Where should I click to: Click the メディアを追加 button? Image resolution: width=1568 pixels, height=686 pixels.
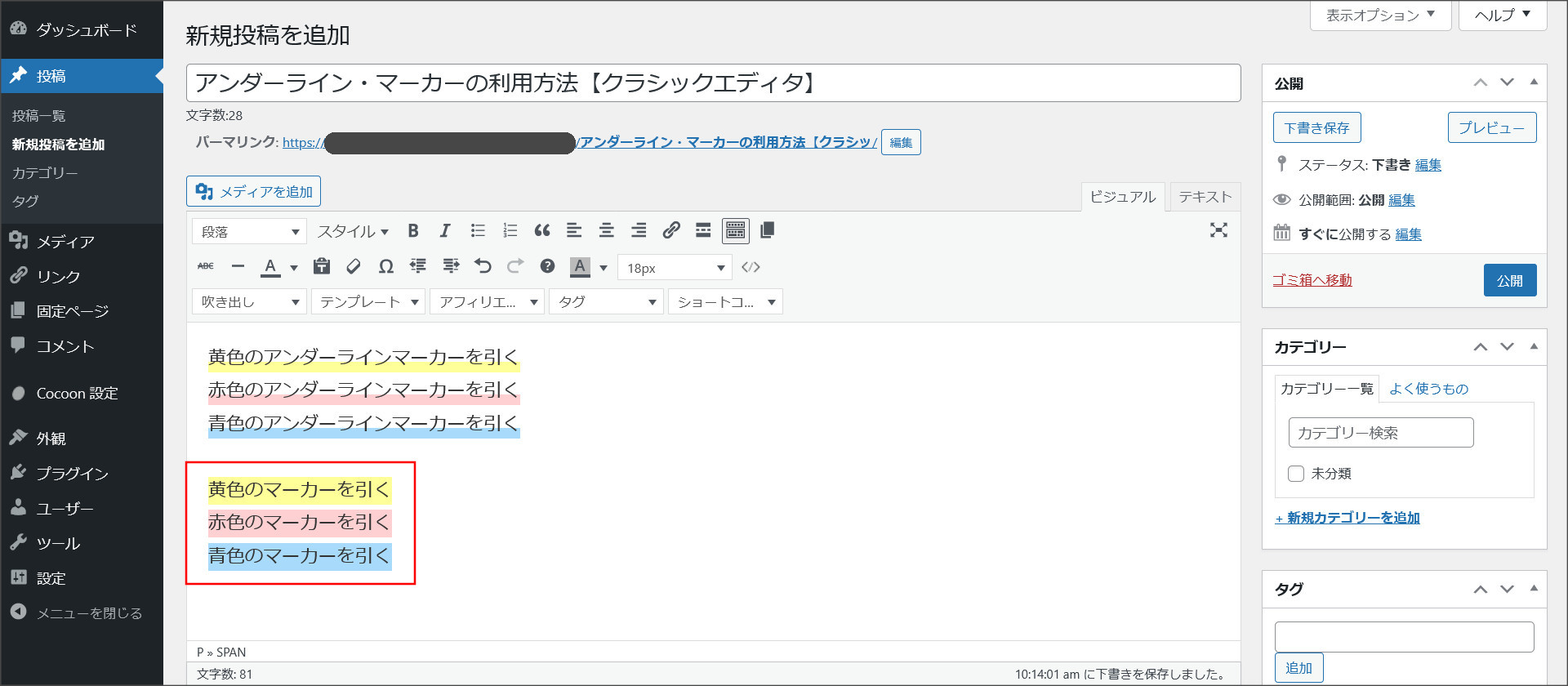tap(253, 191)
